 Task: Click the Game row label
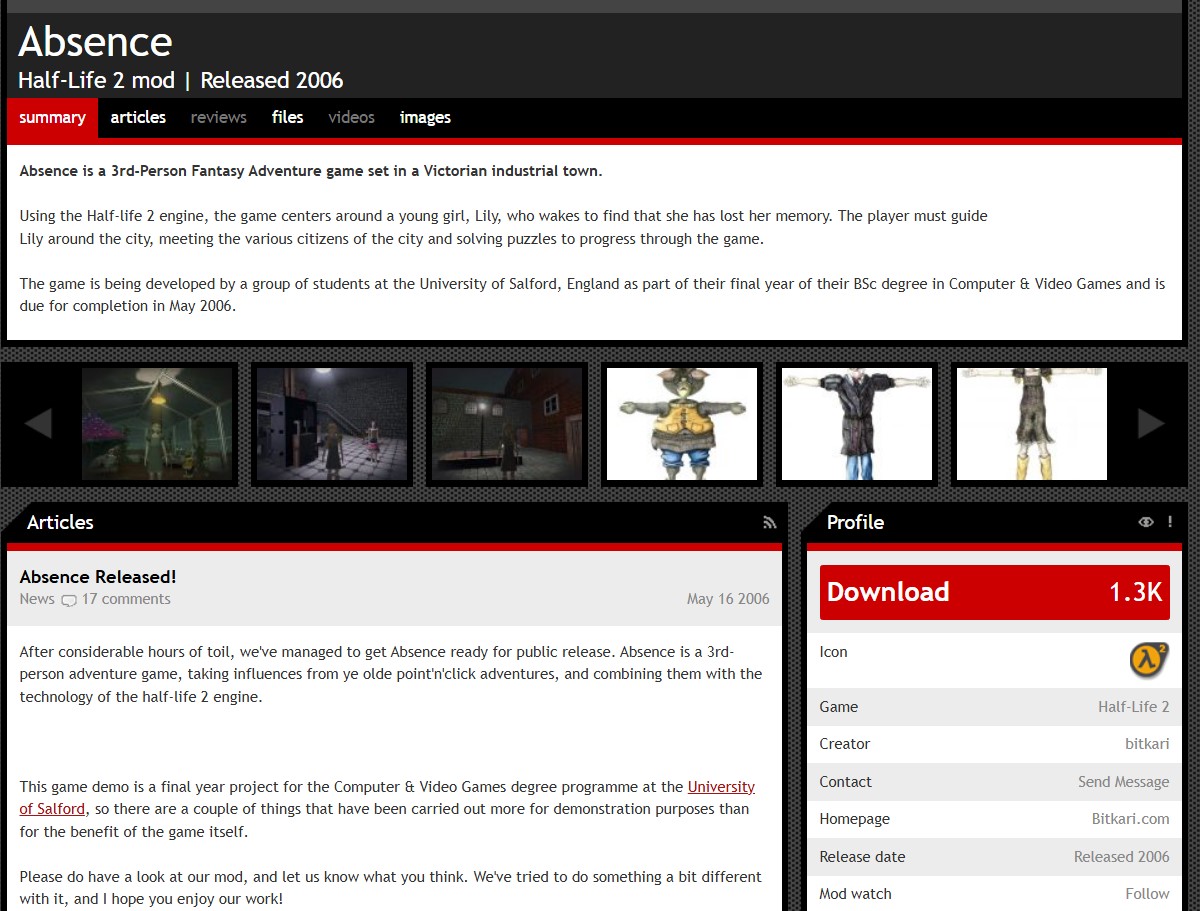pyautogui.click(x=838, y=706)
